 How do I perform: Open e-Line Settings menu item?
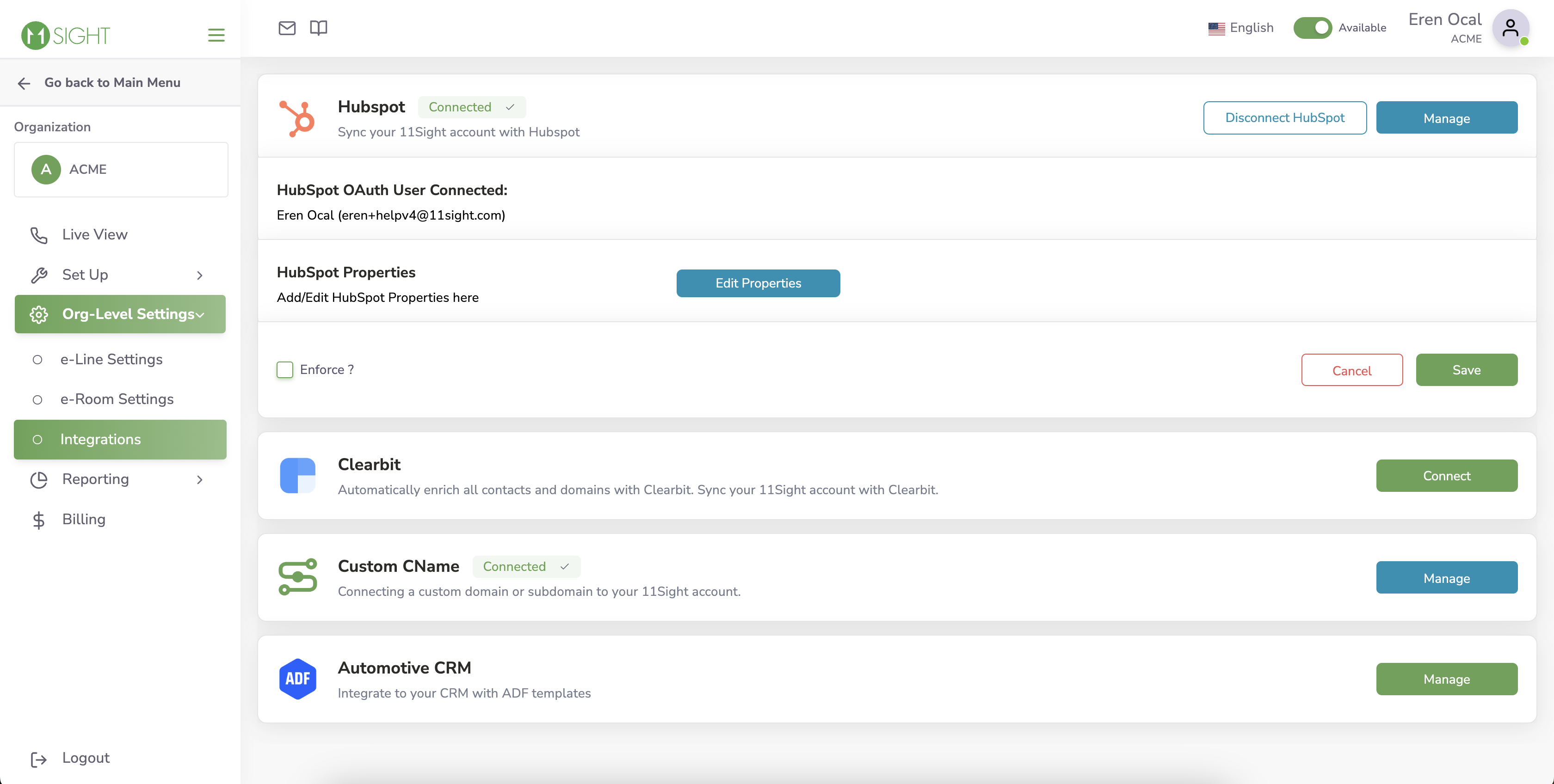[x=111, y=360]
